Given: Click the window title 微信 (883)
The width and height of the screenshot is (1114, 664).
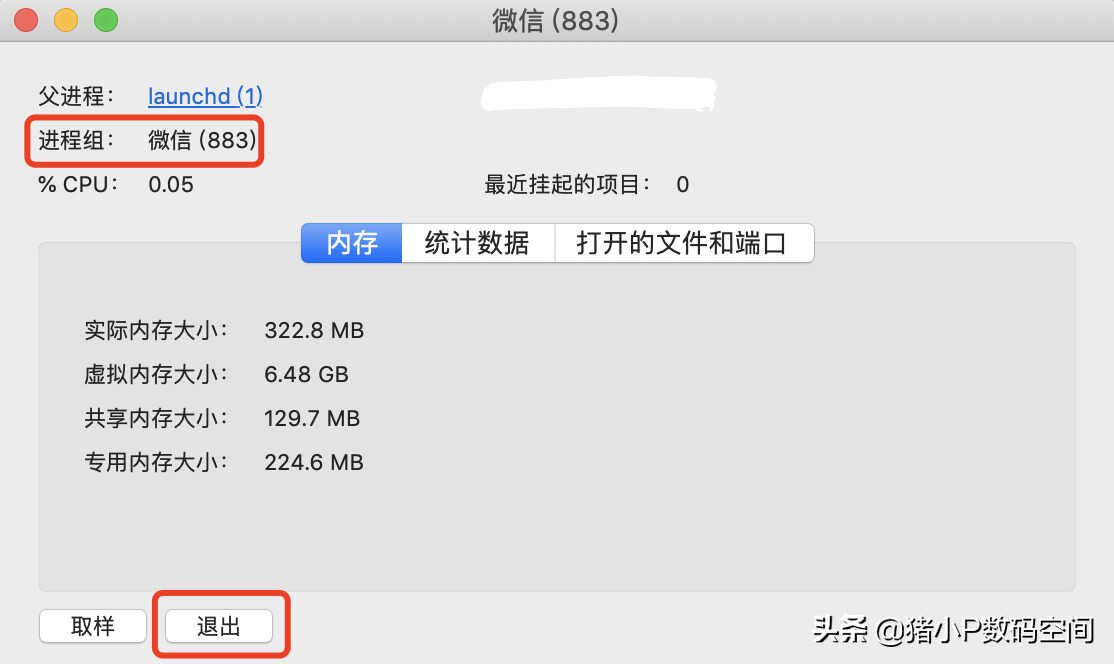Looking at the screenshot, I should tap(556, 21).
